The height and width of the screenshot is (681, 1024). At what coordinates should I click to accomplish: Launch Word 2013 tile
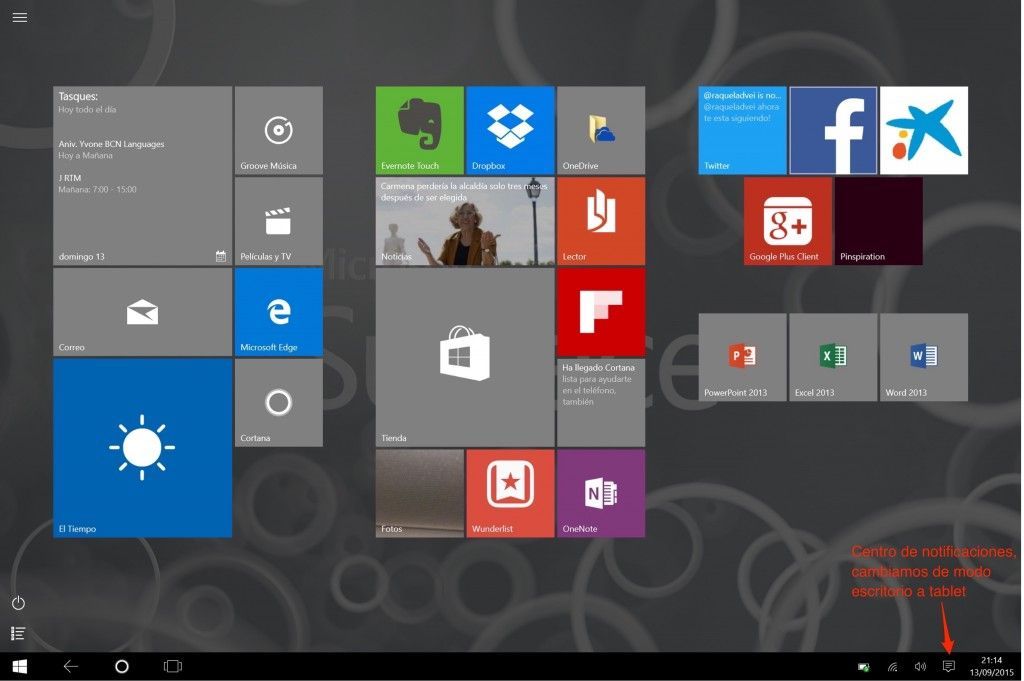(924, 357)
